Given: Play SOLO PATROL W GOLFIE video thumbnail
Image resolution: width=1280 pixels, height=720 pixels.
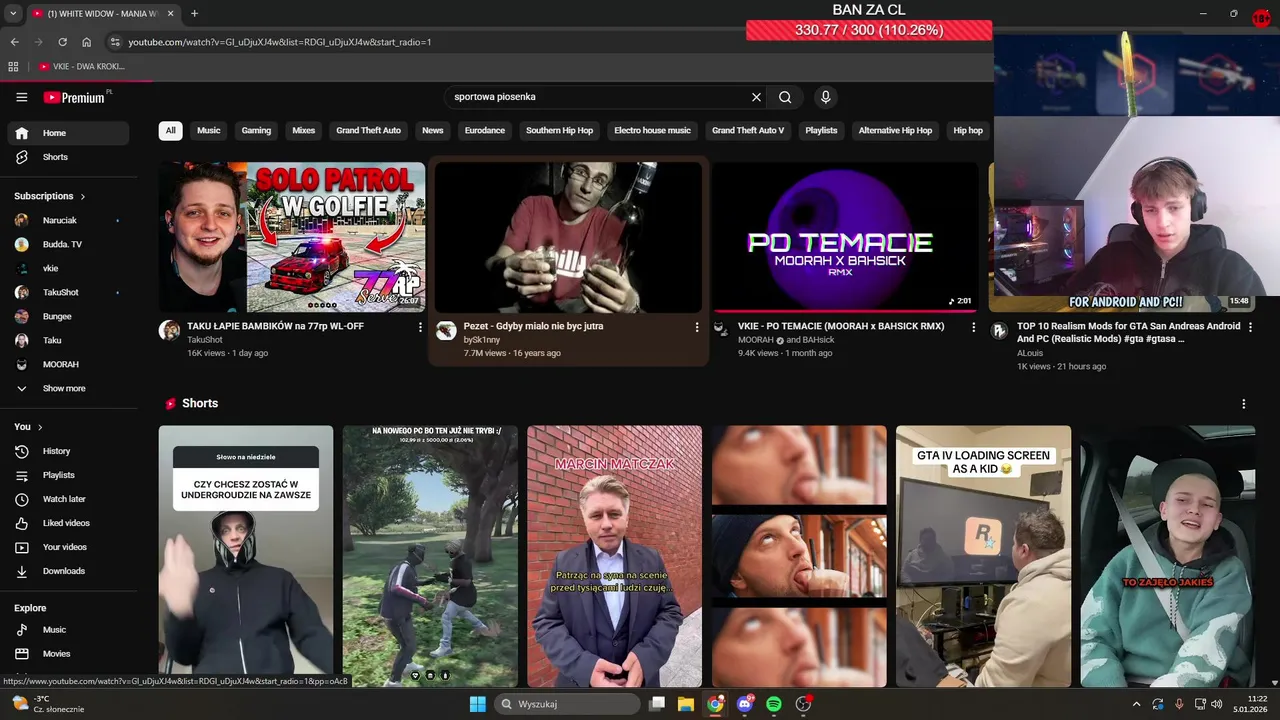Looking at the screenshot, I should 292,237.
